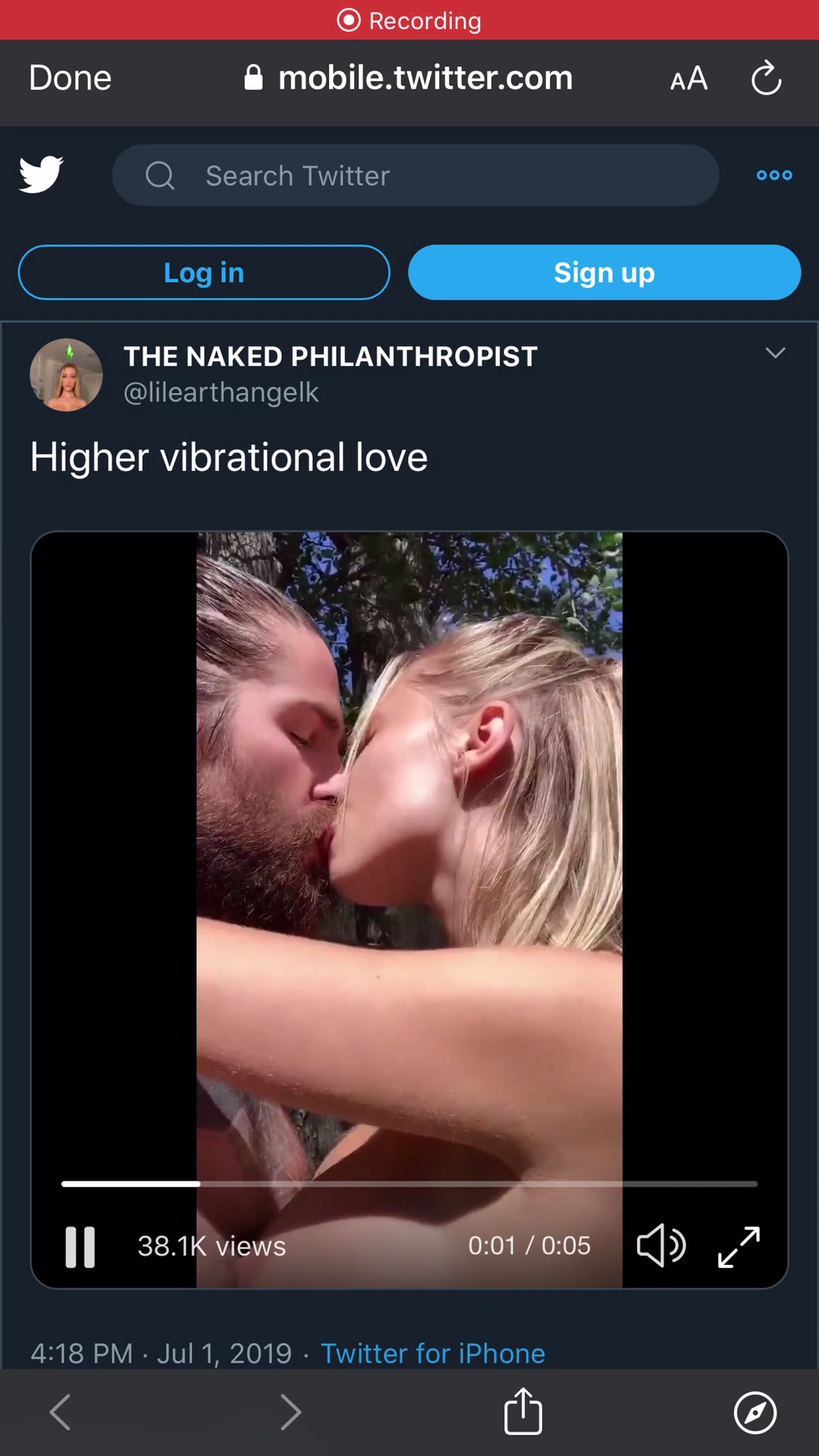This screenshot has height=1456, width=819.
Task: Expand video to fullscreen
Action: (739, 1247)
